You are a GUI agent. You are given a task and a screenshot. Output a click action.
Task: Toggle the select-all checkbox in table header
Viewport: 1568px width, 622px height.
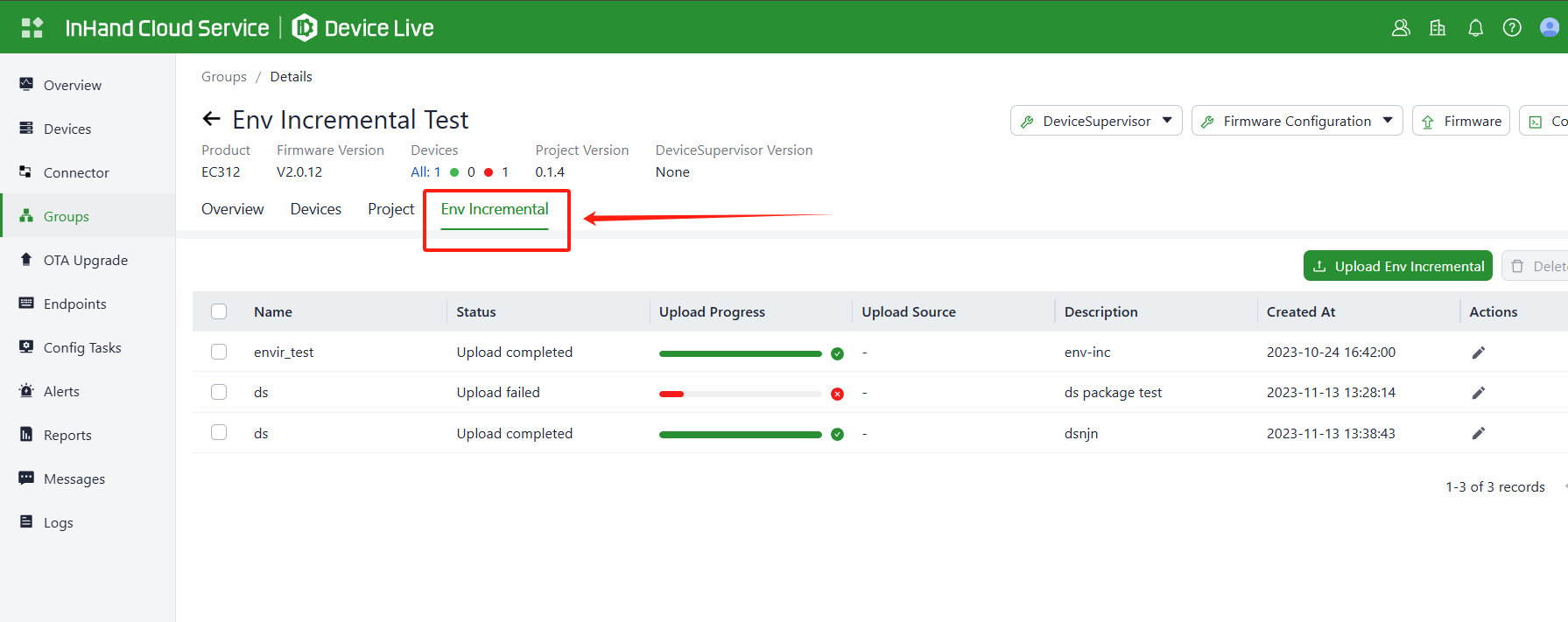pos(219,311)
